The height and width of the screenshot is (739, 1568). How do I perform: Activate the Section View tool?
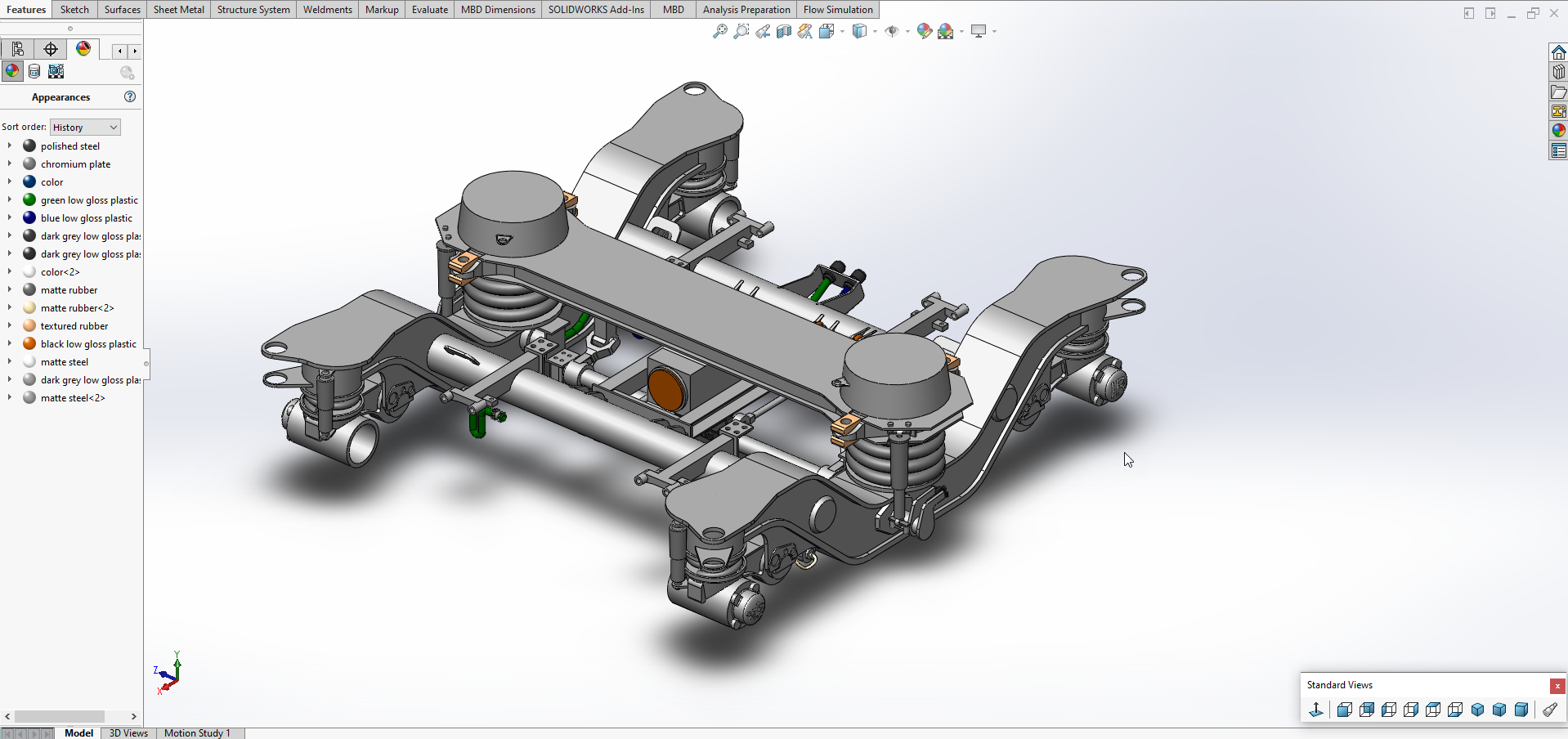coord(784,32)
